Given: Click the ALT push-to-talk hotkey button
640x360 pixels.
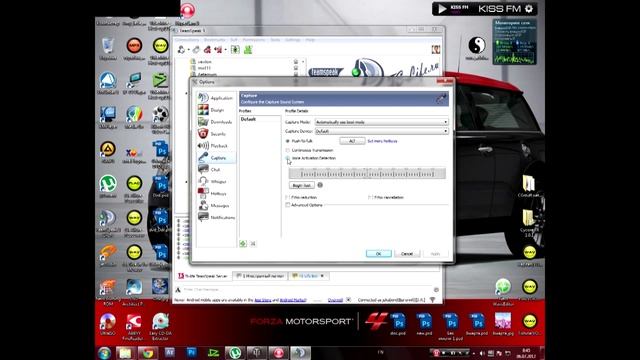Looking at the screenshot, I should click(x=352, y=141).
